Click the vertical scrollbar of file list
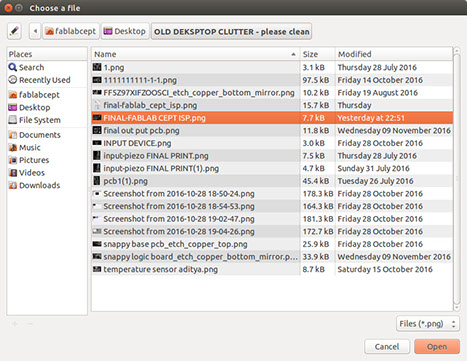This screenshot has height=361, width=467. pyautogui.click(x=457, y=180)
